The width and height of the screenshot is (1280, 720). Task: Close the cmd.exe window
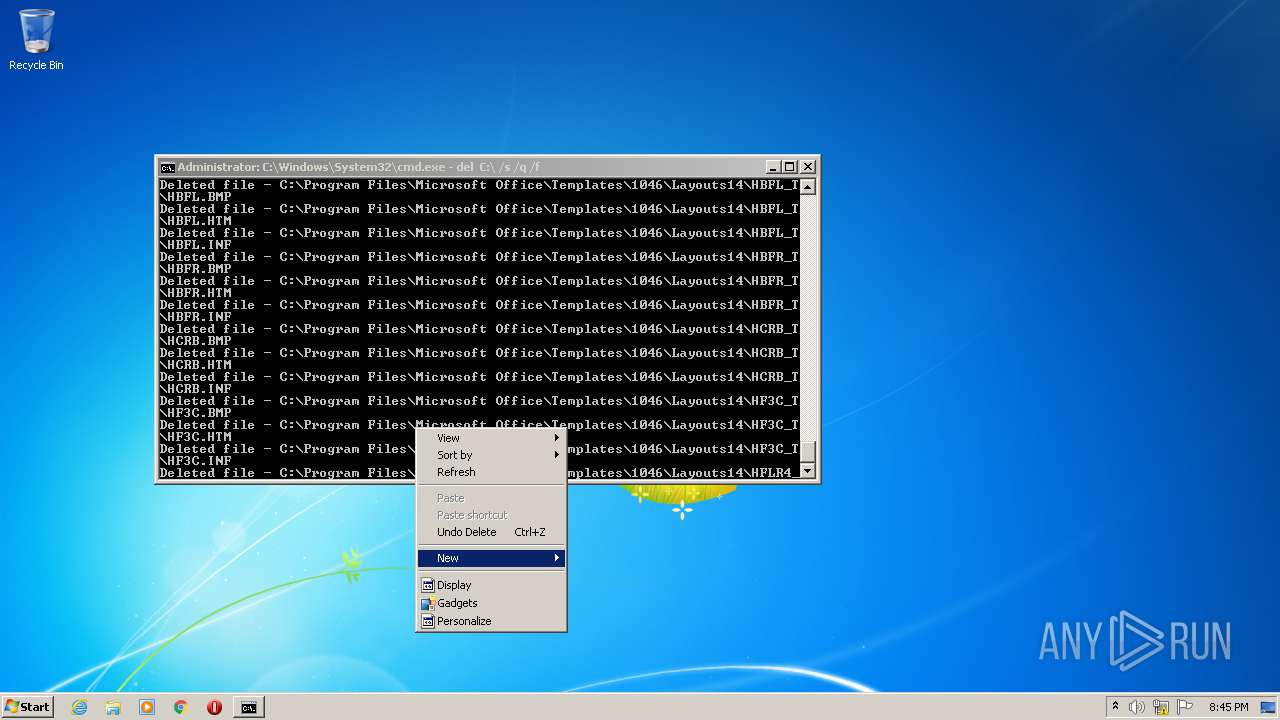point(808,167)
